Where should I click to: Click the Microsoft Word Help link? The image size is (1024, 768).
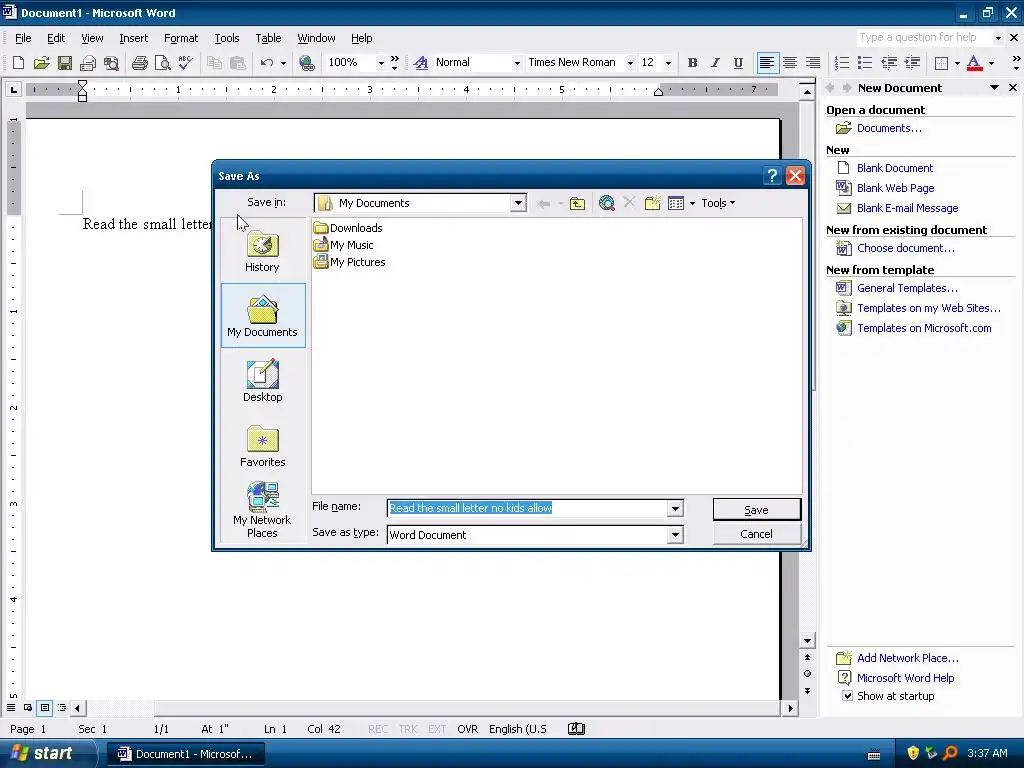[x=905, y=678]
